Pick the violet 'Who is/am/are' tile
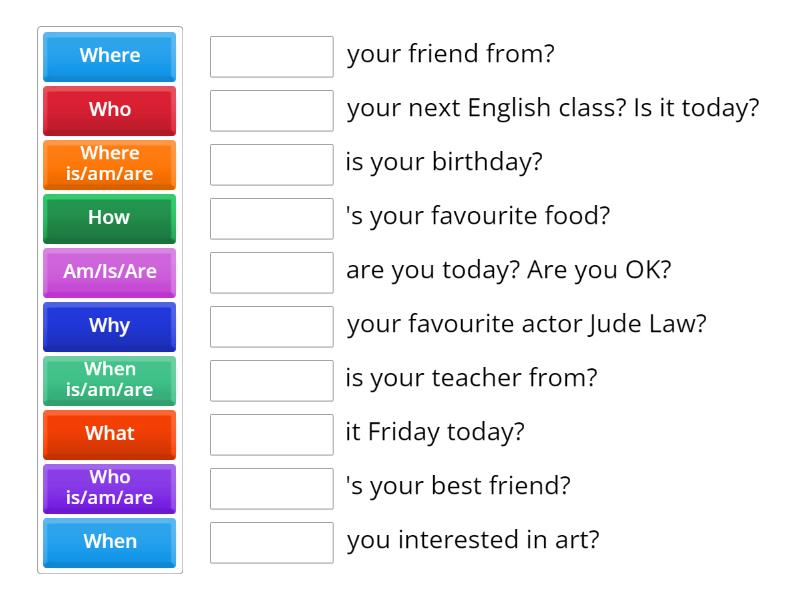 (108, 488)
